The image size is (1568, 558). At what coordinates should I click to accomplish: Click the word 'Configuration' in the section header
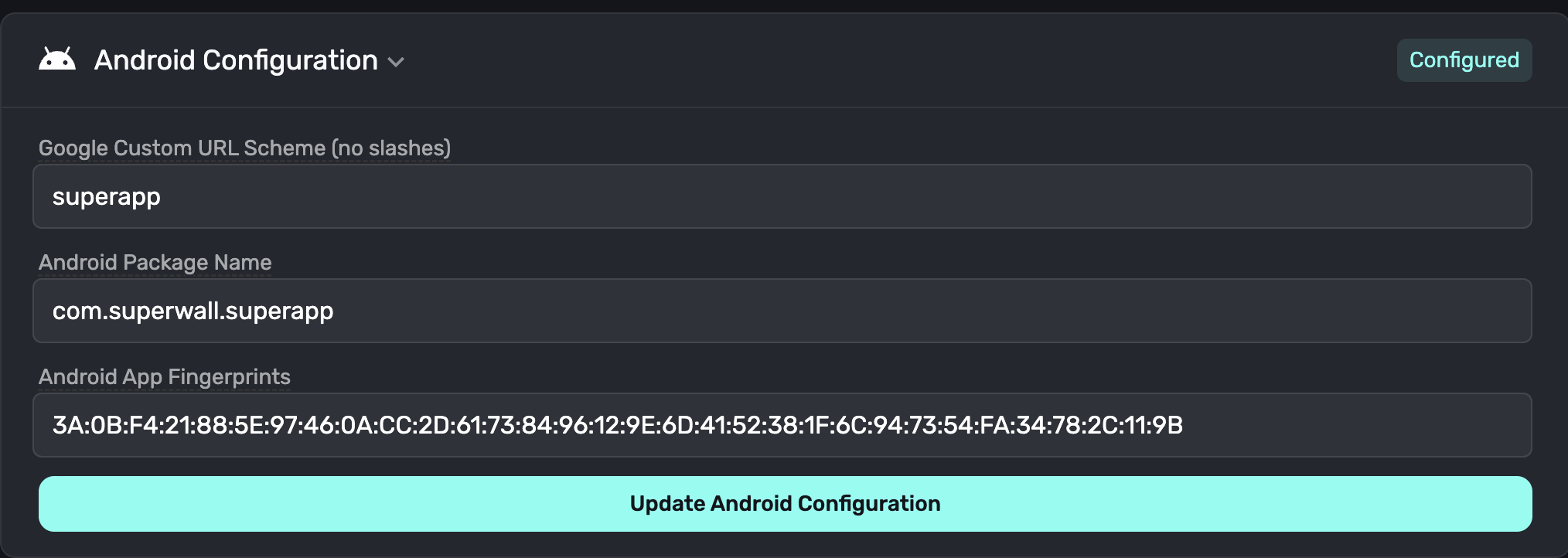[x=290, y=60]
